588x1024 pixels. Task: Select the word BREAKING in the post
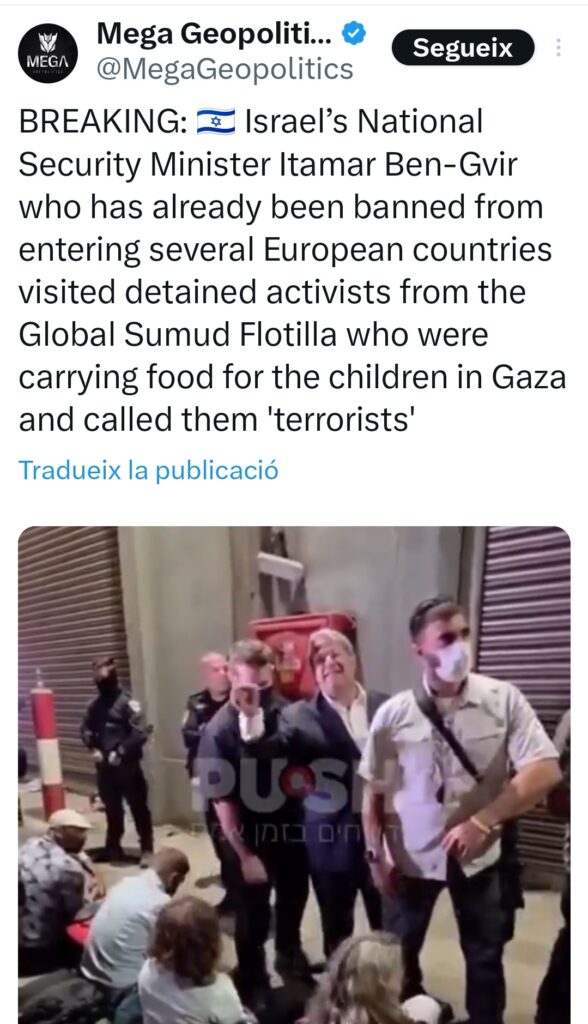click(102, 122)
